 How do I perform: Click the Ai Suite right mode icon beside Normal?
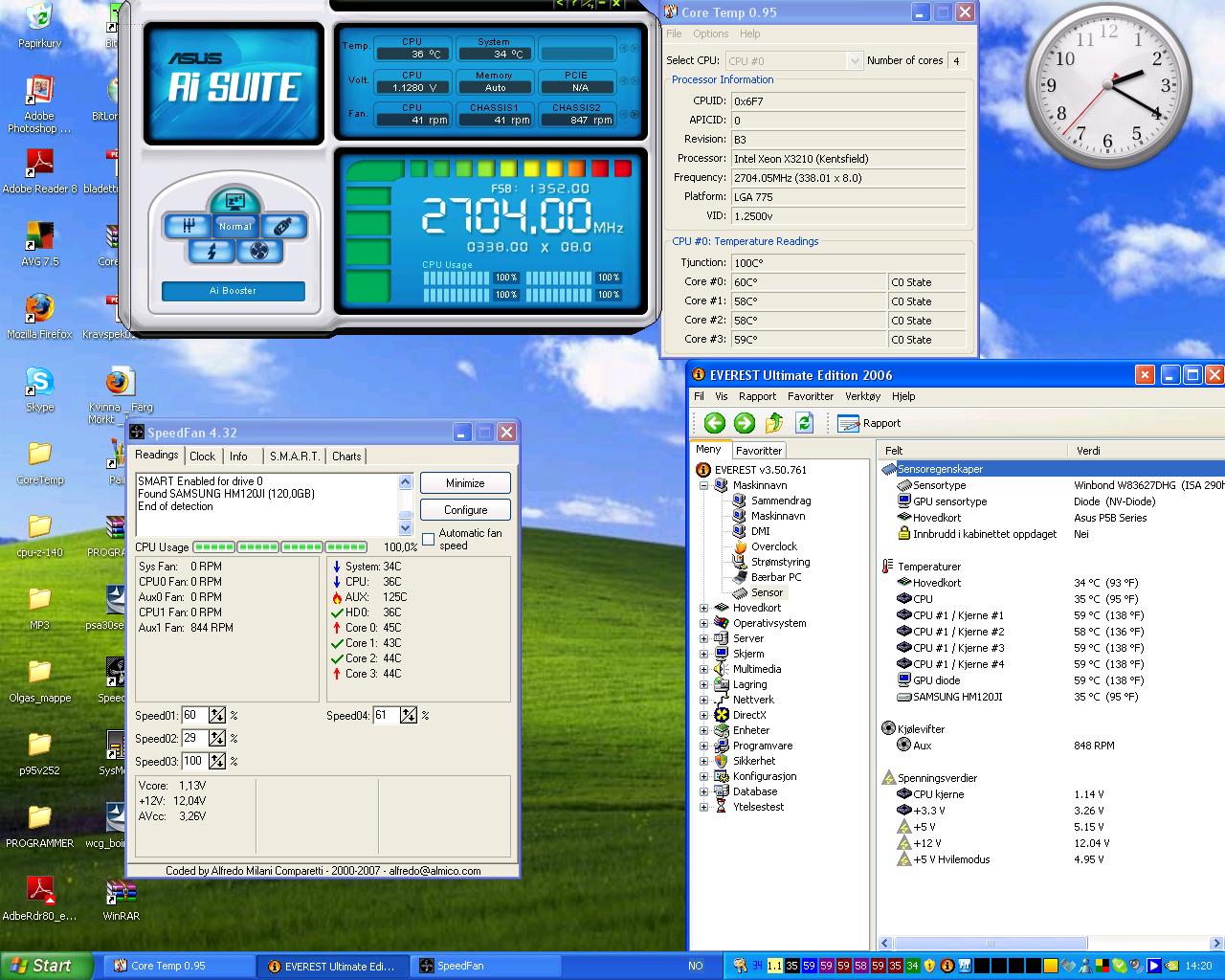282,226
